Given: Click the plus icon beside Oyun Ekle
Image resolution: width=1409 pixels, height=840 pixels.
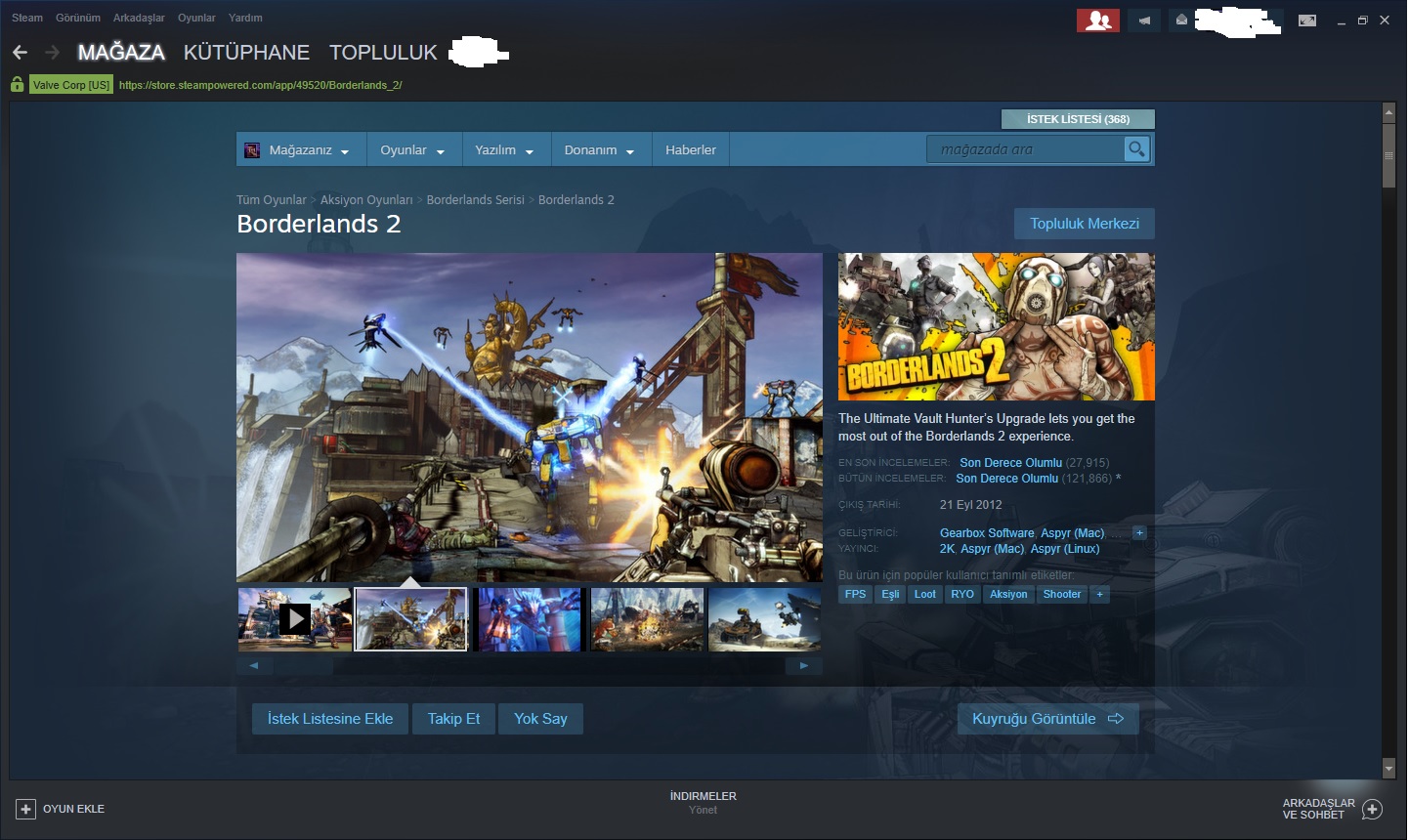Looking at the screenshot, I should 25,809.
